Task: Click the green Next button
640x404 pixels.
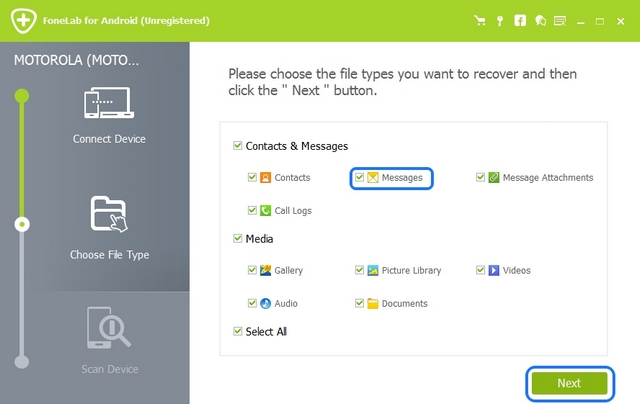Action: click(x=569, y=383)
